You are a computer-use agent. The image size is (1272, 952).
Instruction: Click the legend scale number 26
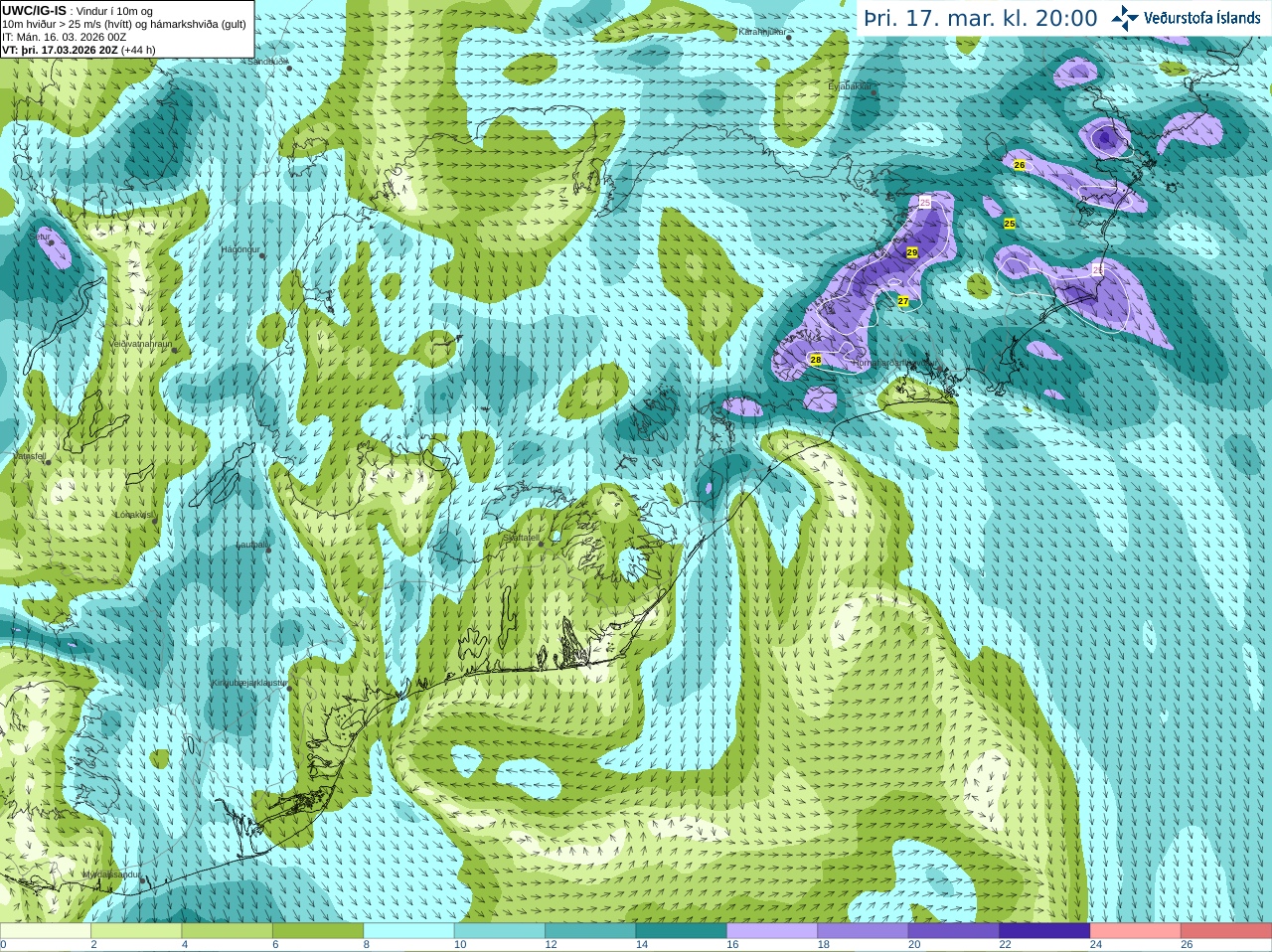coord(1187,945)
